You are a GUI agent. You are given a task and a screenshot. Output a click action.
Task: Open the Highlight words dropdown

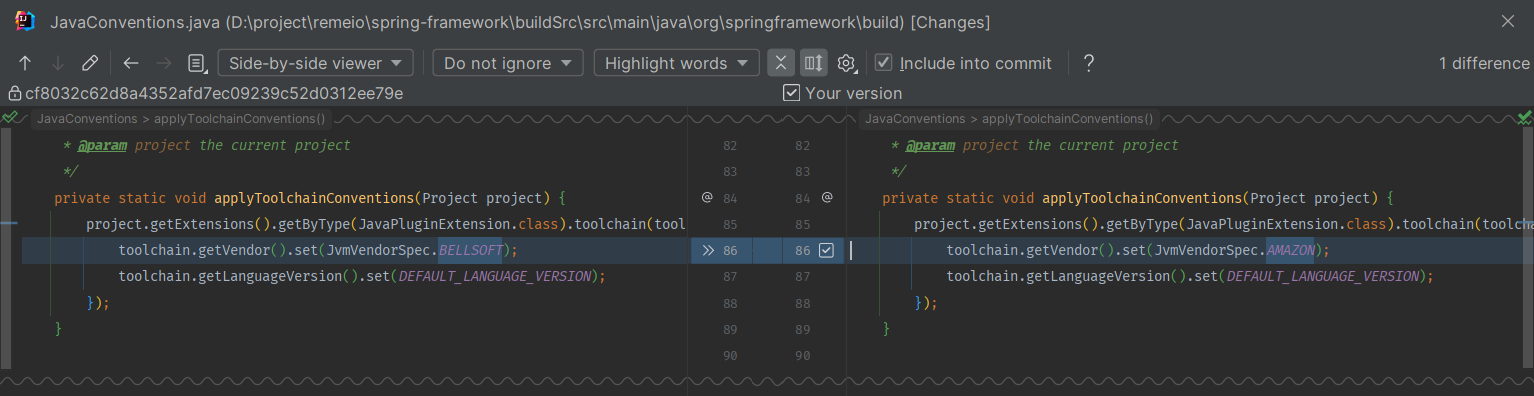click(x=676, y=63)
